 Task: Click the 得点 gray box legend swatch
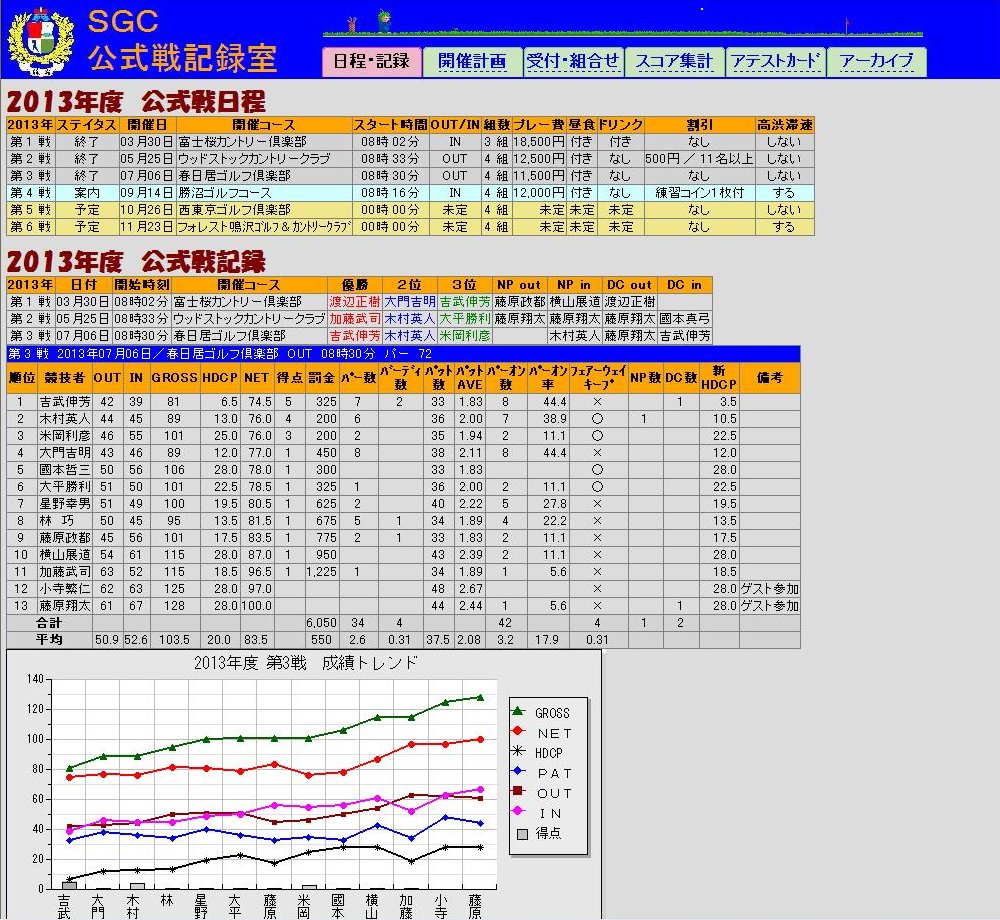coord(518,833)
